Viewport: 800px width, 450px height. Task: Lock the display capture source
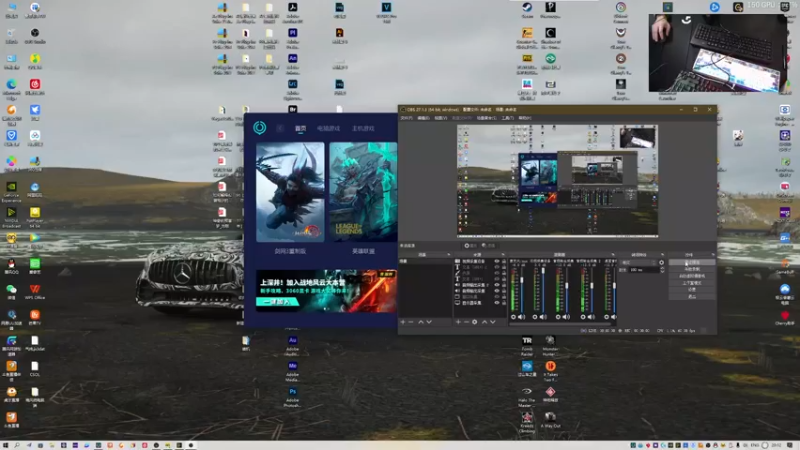504,303
